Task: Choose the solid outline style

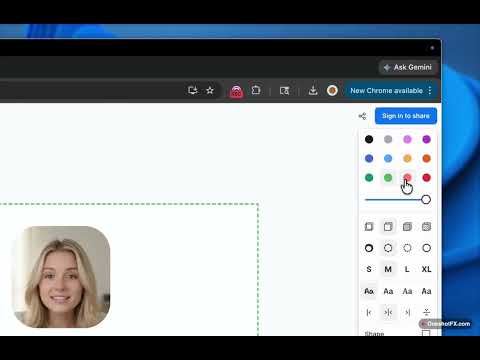Action: coord(426,248)
